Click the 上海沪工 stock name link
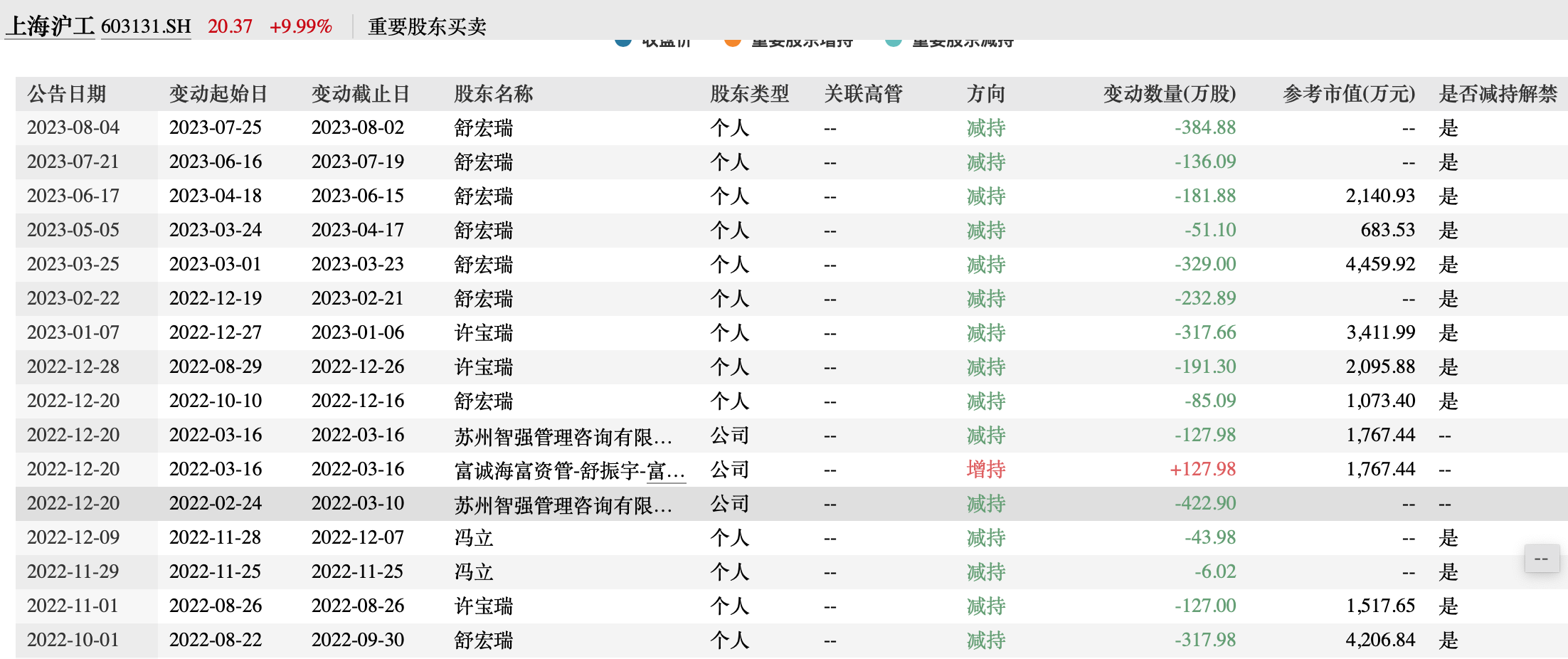Image resolution: width=1568 pixels, height=659 pixels. (50, 27)
